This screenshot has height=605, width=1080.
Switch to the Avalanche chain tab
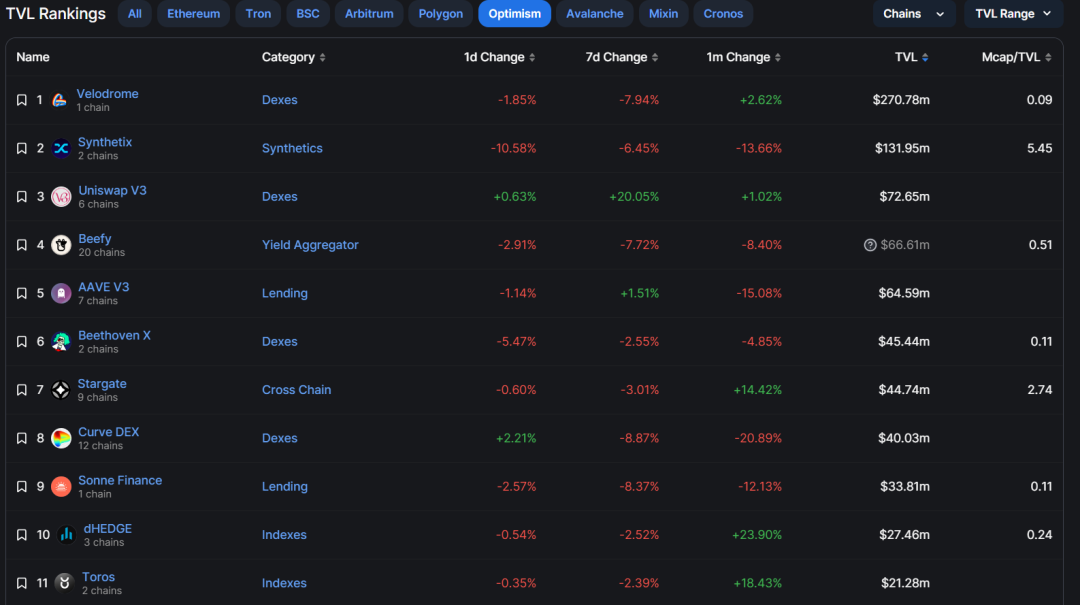tap(594, 14)
